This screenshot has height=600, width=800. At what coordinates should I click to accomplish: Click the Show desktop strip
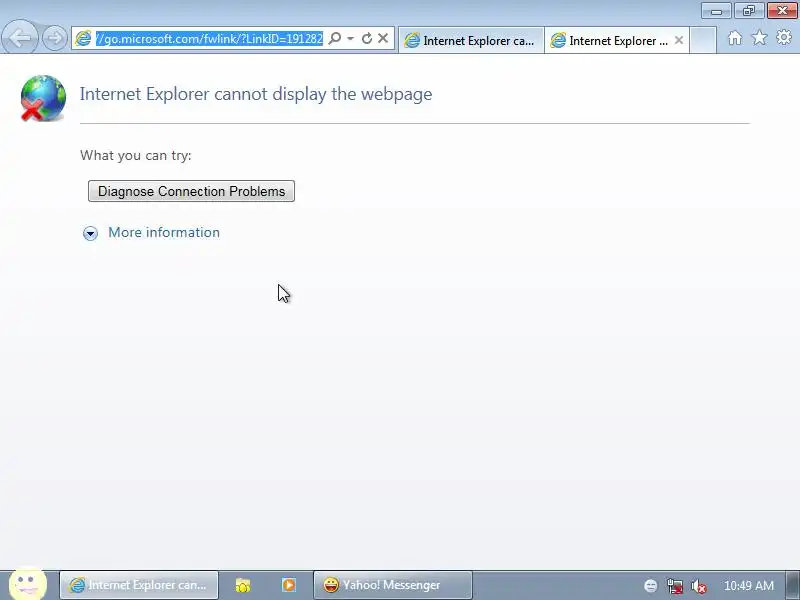pos(793,585)
